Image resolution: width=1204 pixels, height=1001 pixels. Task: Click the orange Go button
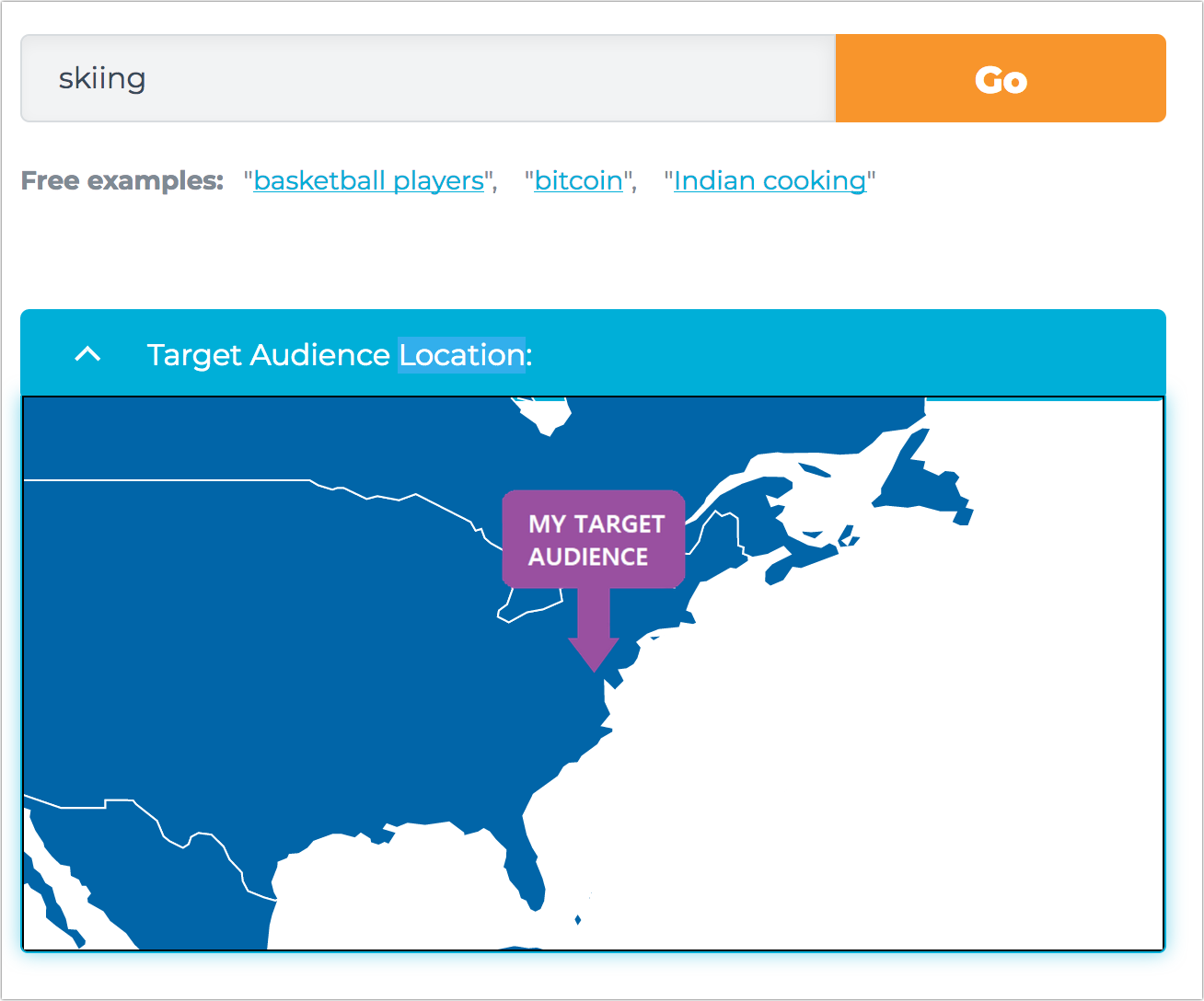coord(1000,79)
